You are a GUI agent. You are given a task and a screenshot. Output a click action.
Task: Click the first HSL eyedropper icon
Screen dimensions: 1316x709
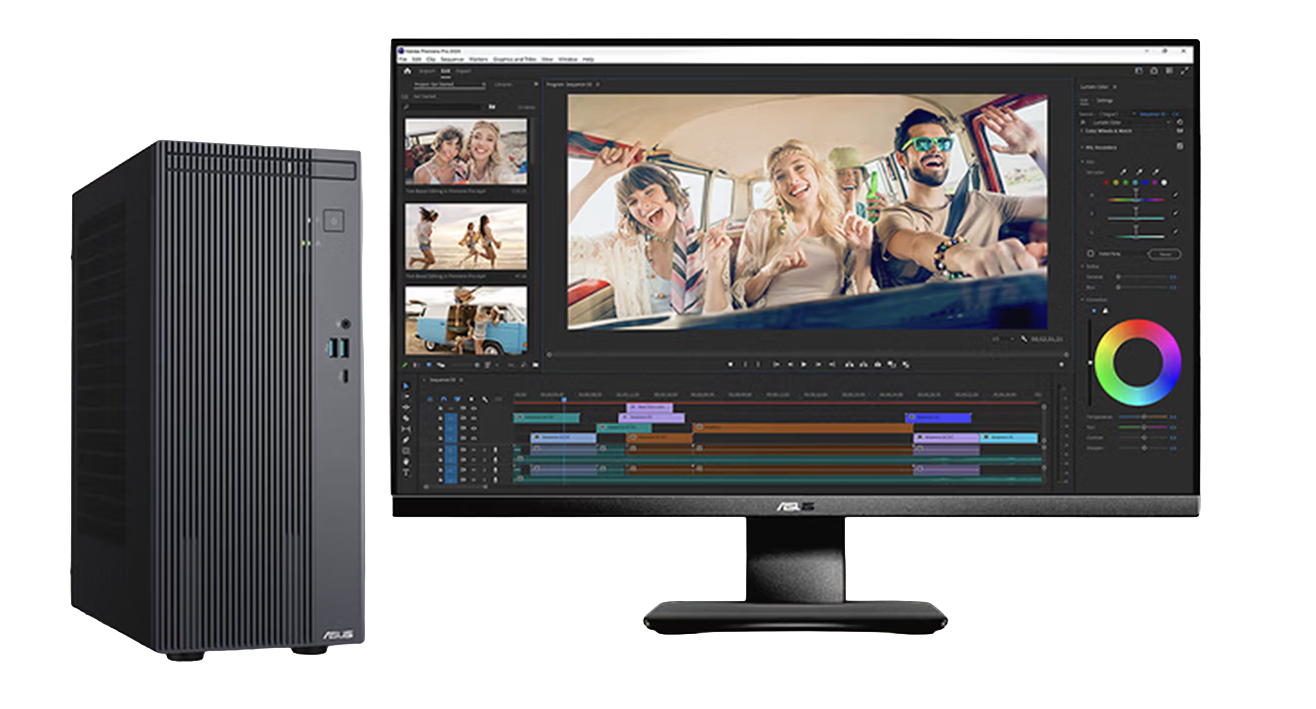coord(1122,172)
